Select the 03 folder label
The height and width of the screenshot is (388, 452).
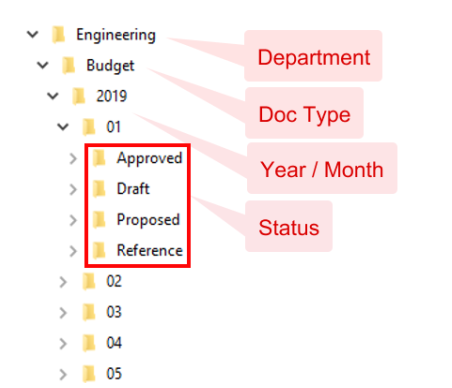[x=114, y=312]
